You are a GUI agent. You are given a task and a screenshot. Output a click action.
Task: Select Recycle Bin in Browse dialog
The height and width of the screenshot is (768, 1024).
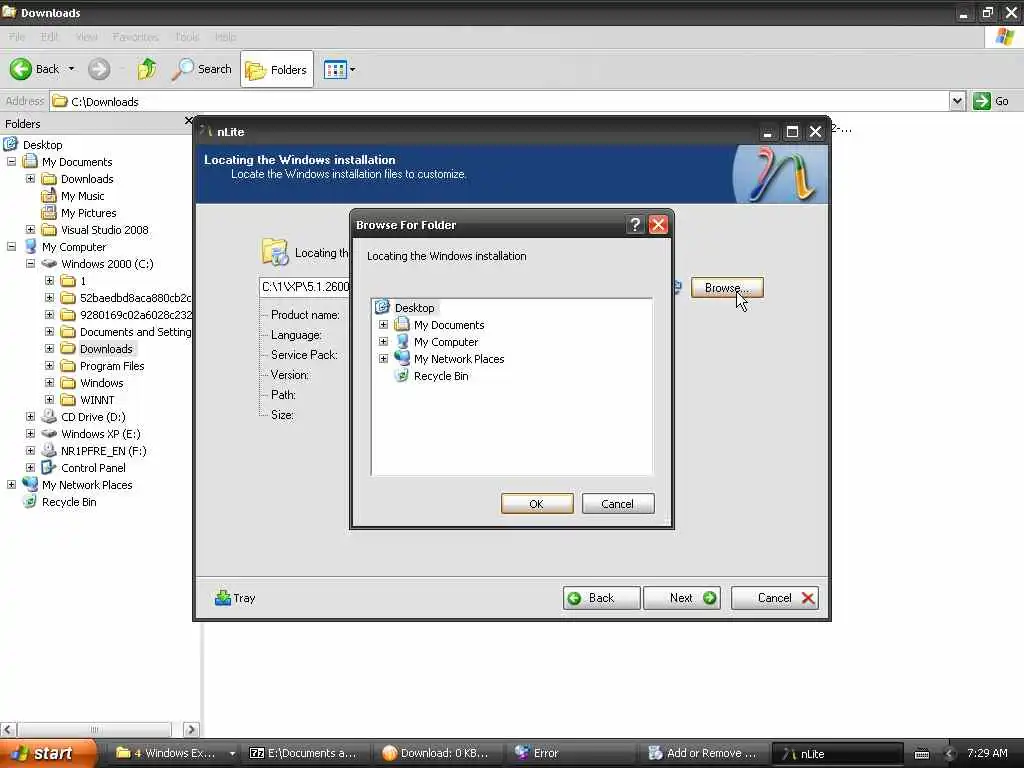441,376
